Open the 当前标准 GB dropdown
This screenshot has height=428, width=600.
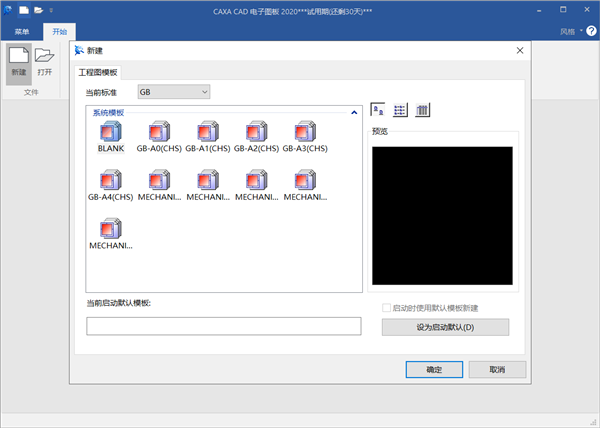click(174, 92)
